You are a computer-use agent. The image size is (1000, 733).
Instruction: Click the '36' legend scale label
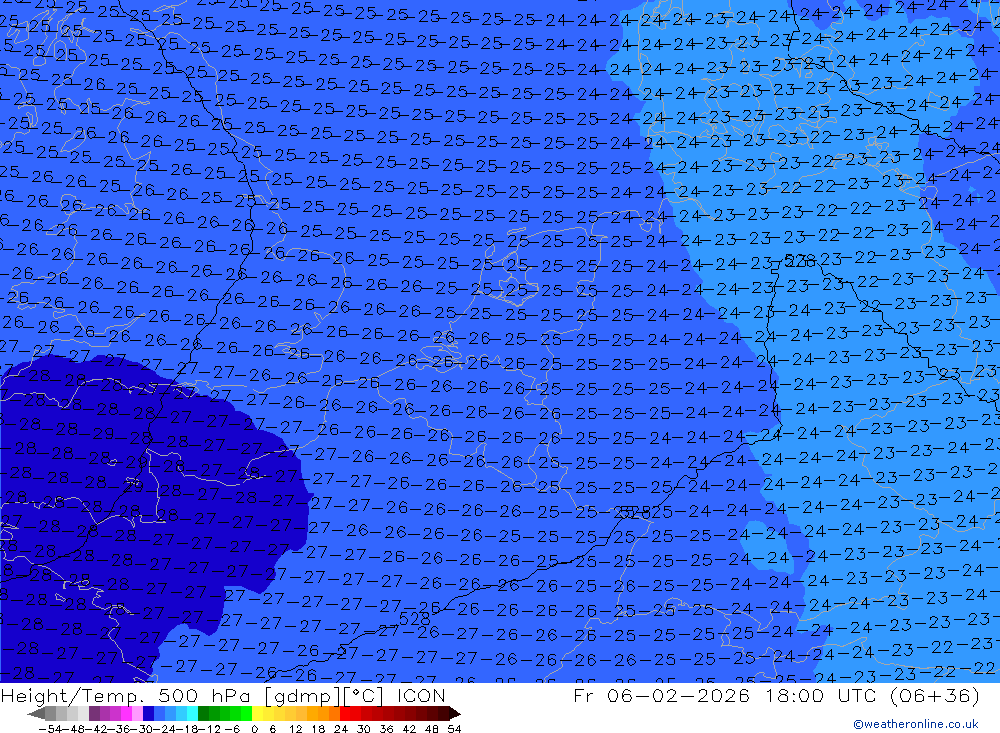point(386,729)
